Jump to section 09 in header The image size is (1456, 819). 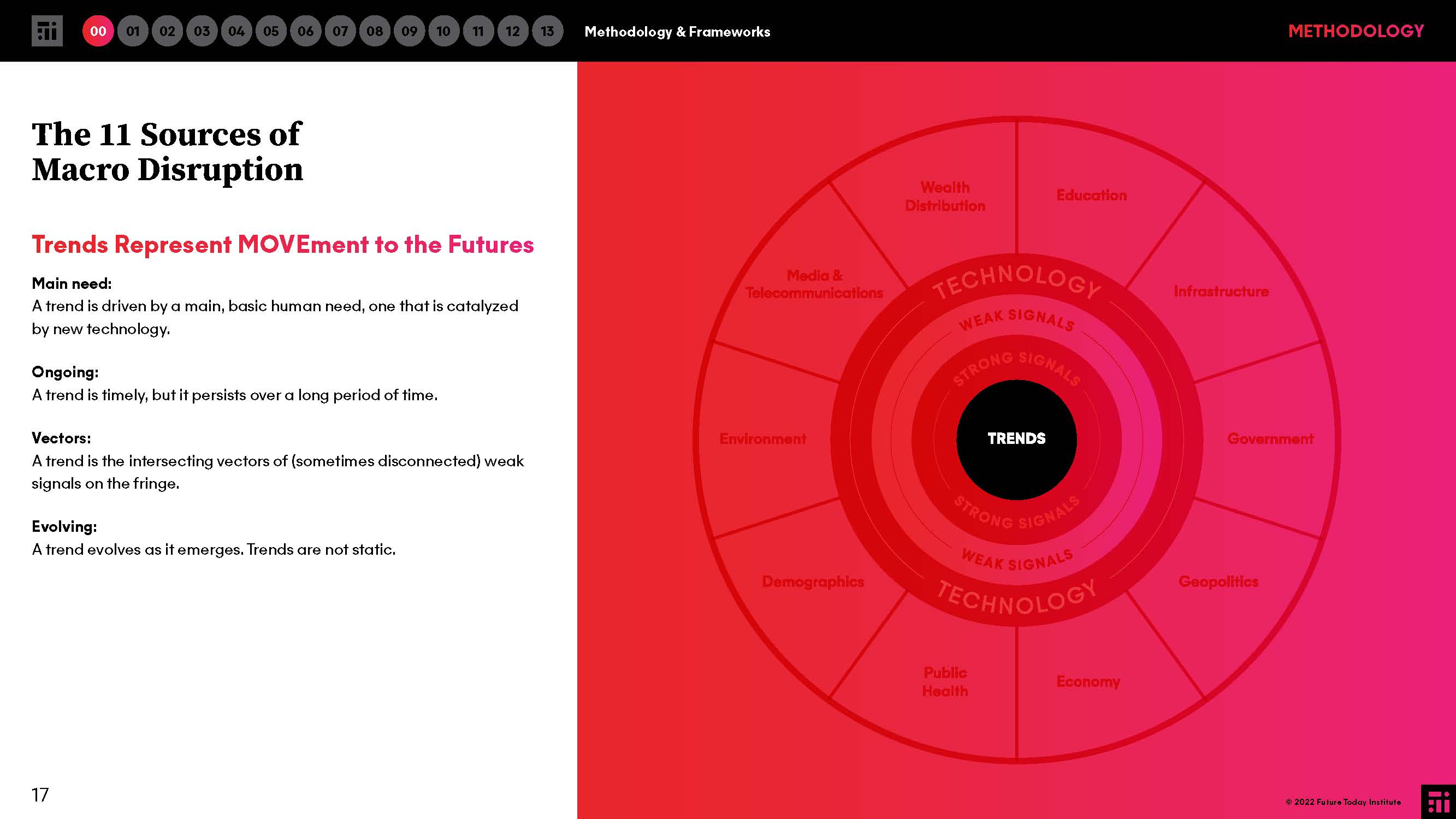[x=409, y=31]
